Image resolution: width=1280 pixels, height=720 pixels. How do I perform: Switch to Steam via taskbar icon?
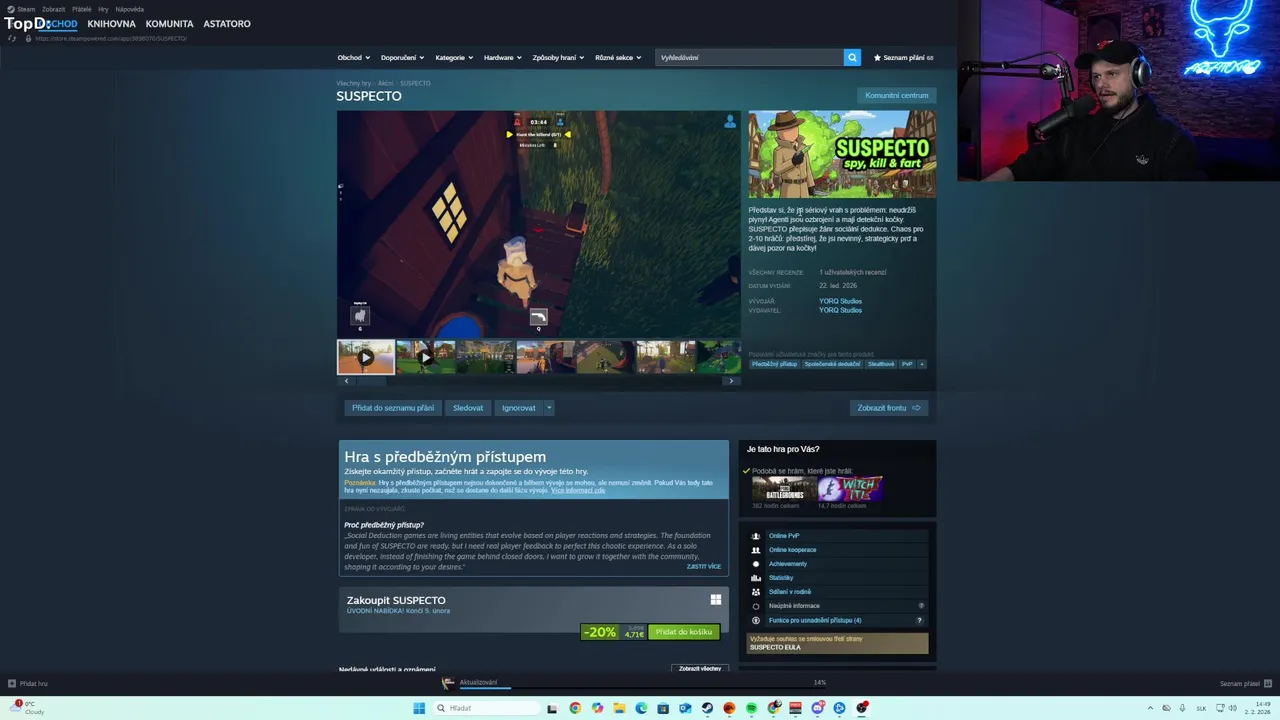pos(707,708)
